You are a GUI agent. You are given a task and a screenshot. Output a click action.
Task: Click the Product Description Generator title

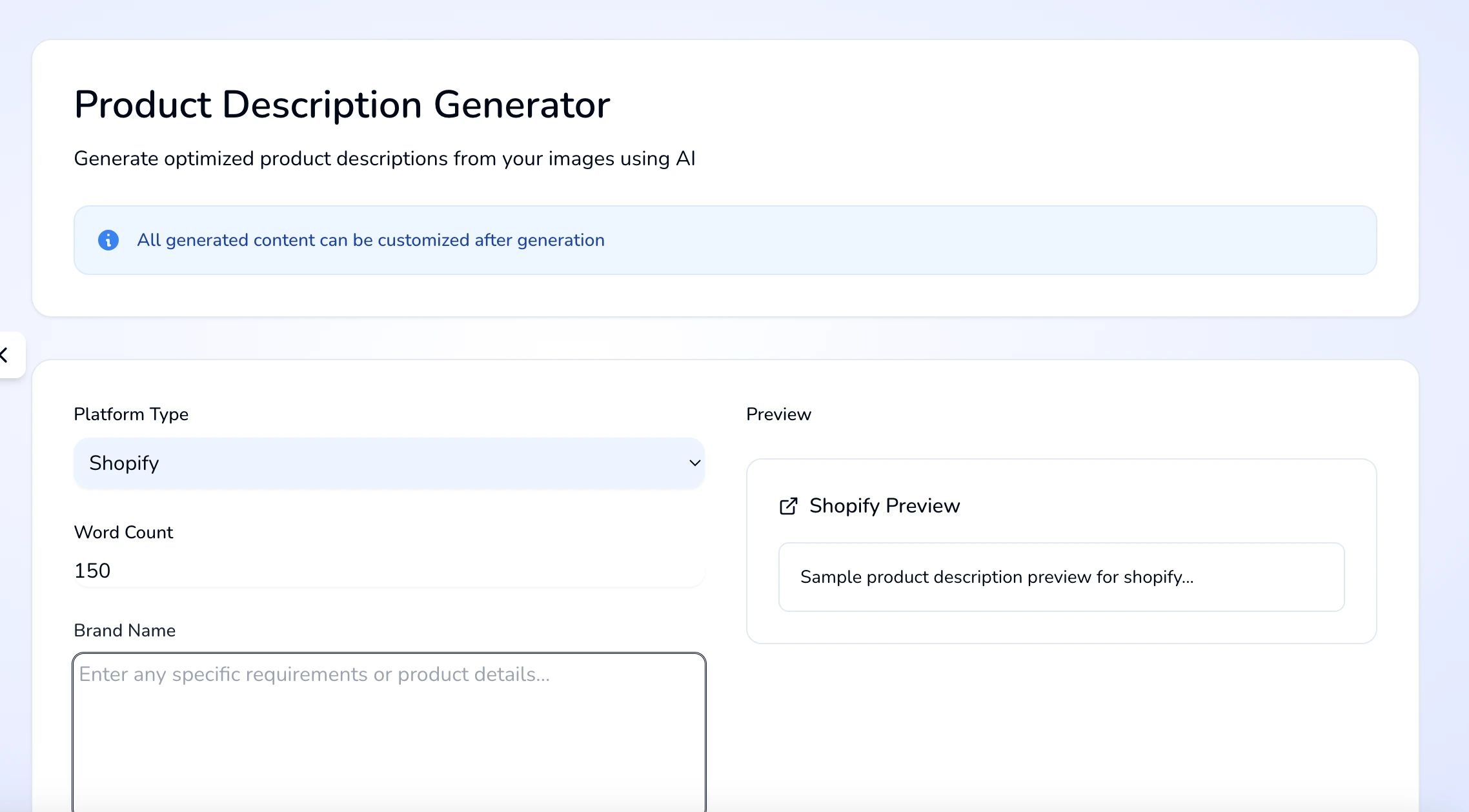(x=342, y=105)
